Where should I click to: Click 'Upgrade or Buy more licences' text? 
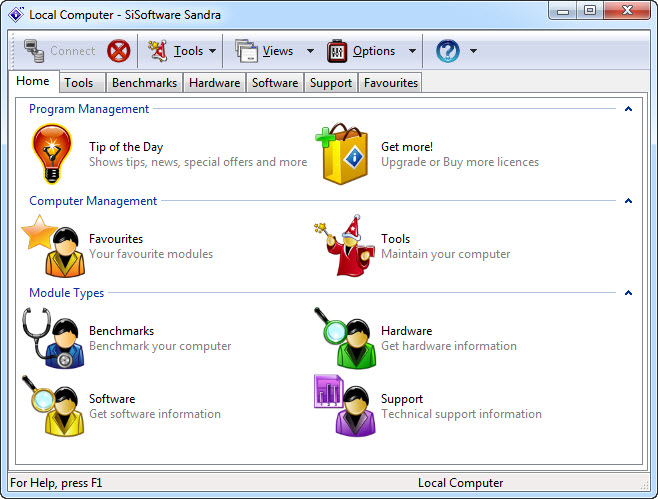click(x=460, y=162)
